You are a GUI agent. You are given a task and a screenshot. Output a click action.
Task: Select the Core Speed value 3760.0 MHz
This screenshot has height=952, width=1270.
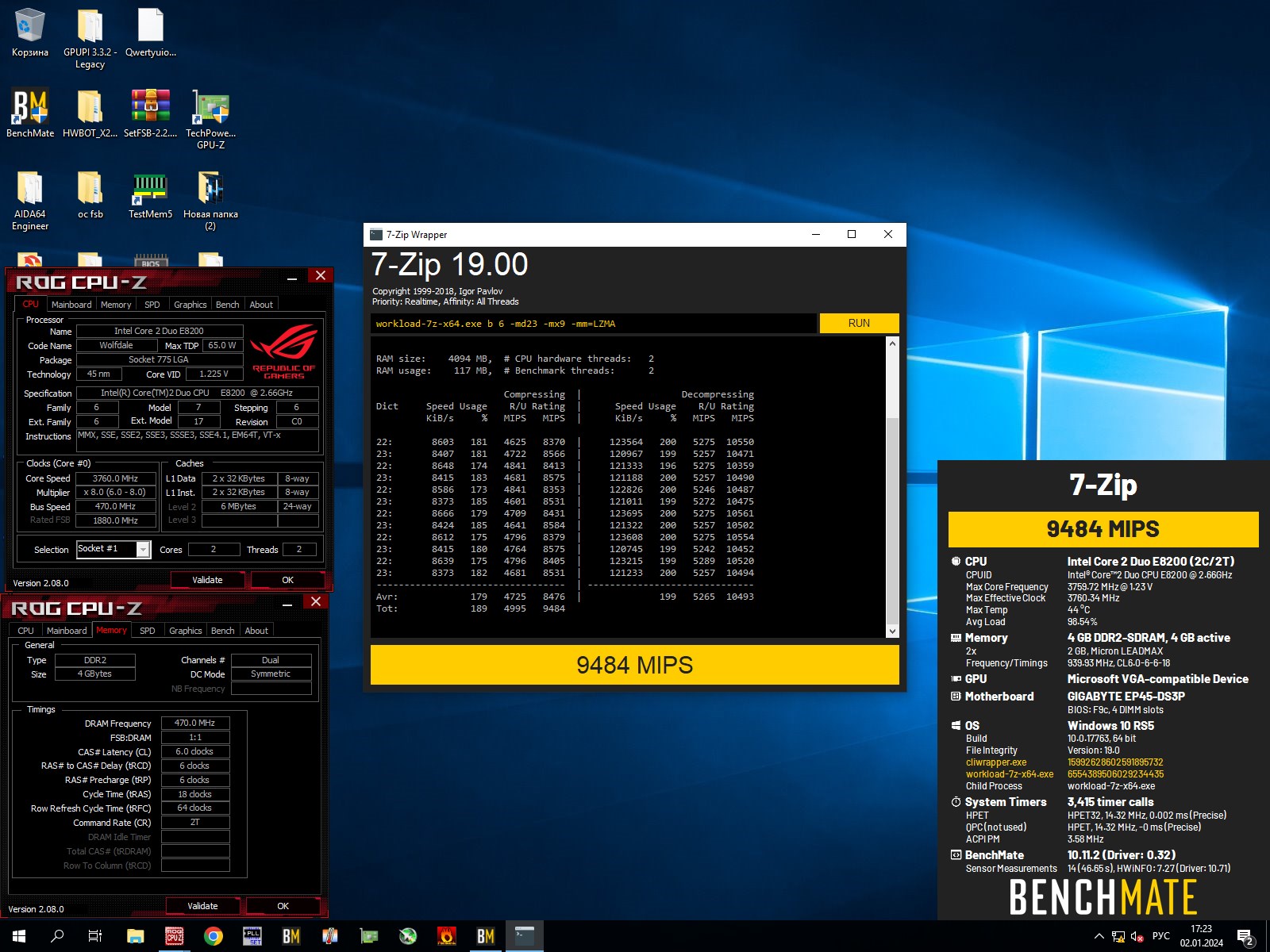coord(115,478)
